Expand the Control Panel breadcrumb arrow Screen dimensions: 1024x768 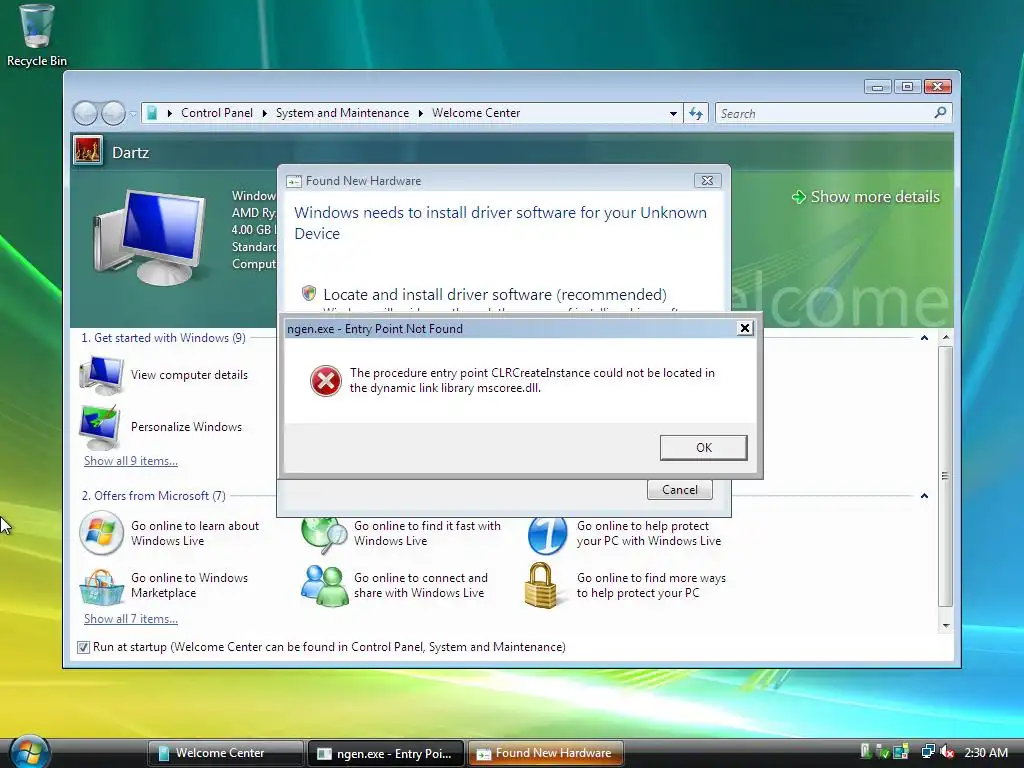pyautogui.click(x=170, y=113)
